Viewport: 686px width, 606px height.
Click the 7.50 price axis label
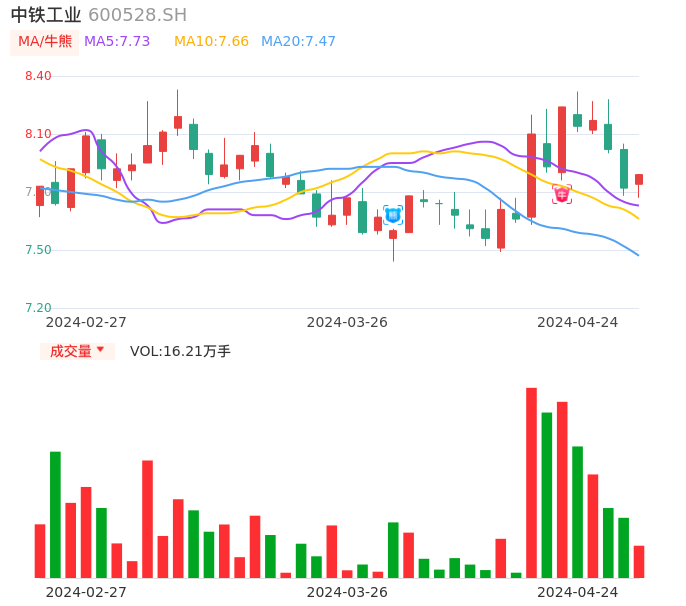38,250
